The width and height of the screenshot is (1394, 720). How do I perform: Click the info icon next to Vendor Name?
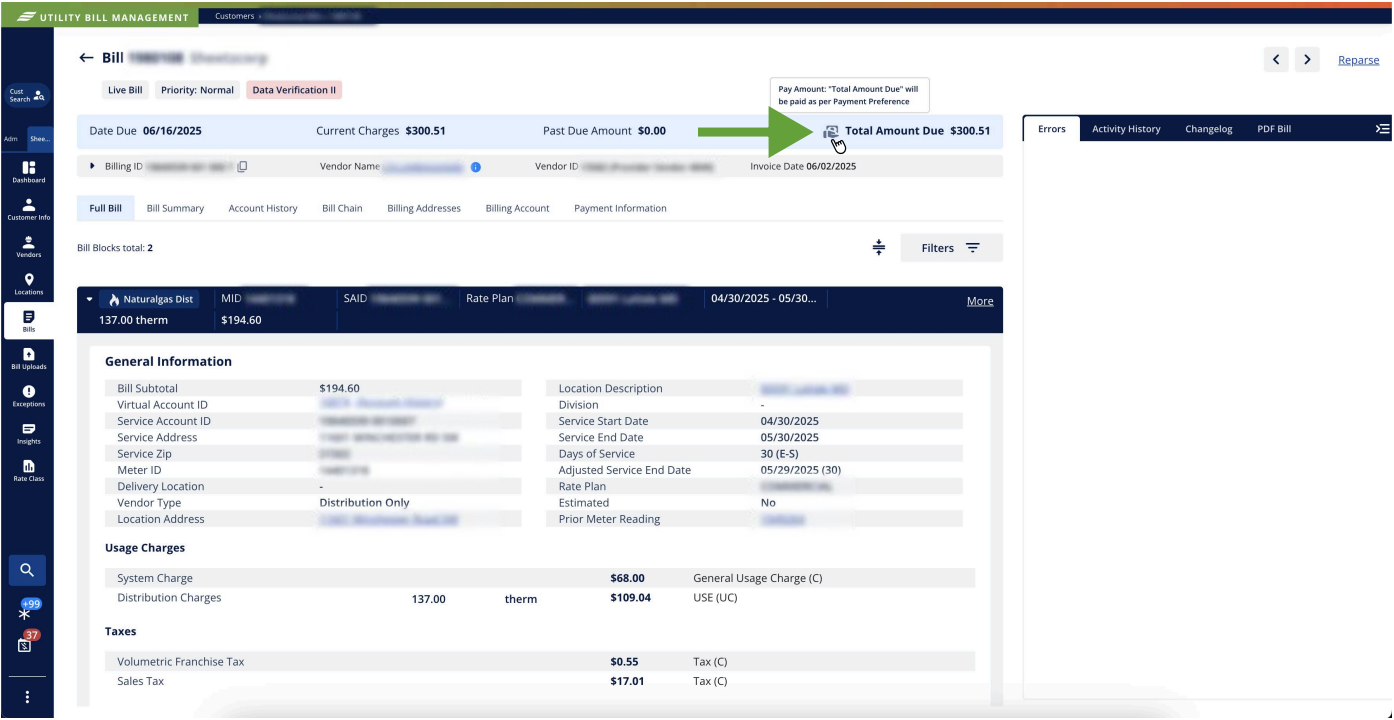click(x=476, y=167)
